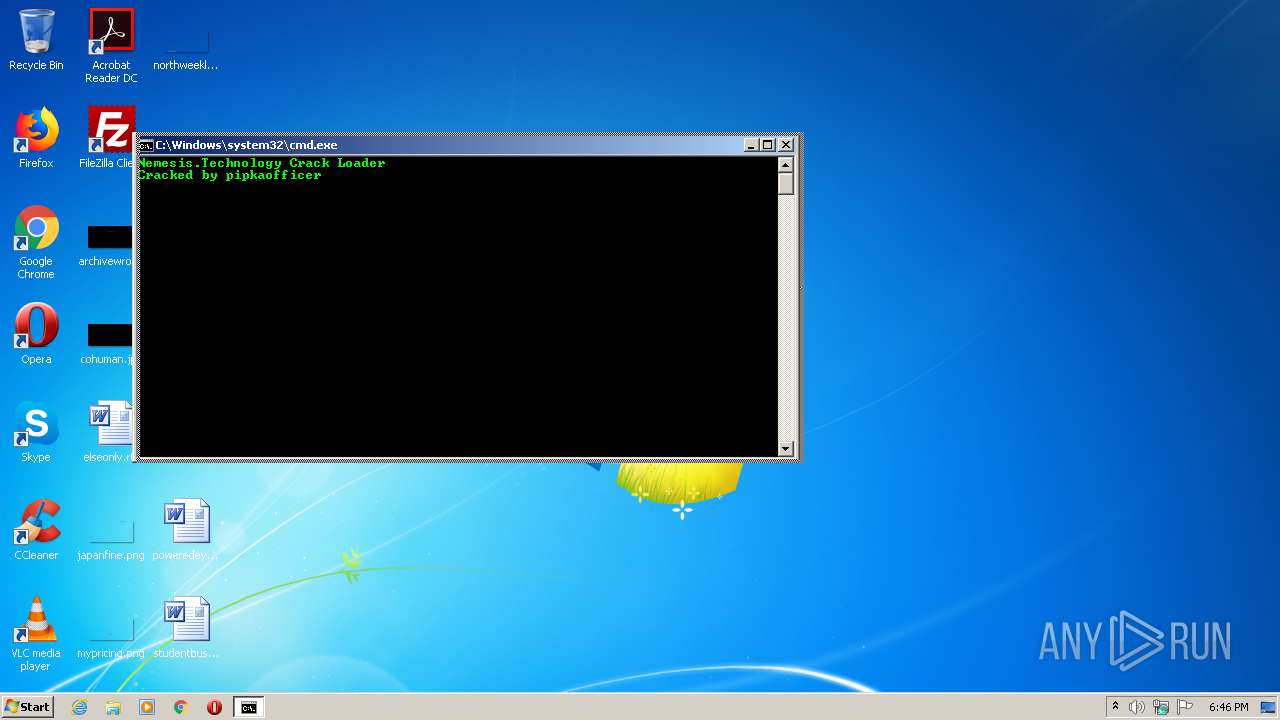Close the cmd.exe window
Image resolution: width=1280 pixels, height=720 pixels.
786,145
